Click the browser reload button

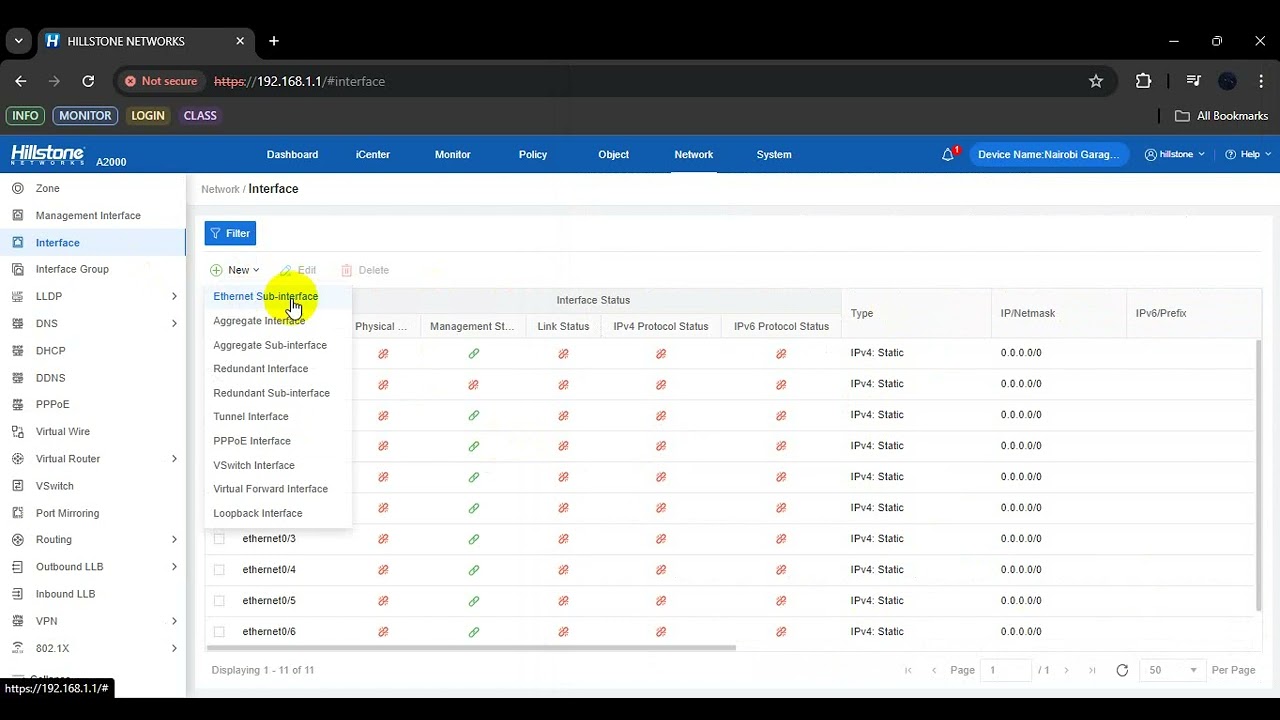[88, 81]
